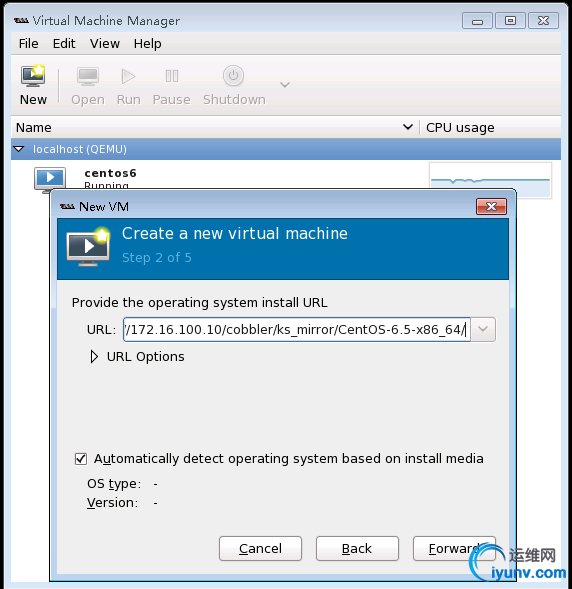Click the Run toolbar play icon

point(128,76)
